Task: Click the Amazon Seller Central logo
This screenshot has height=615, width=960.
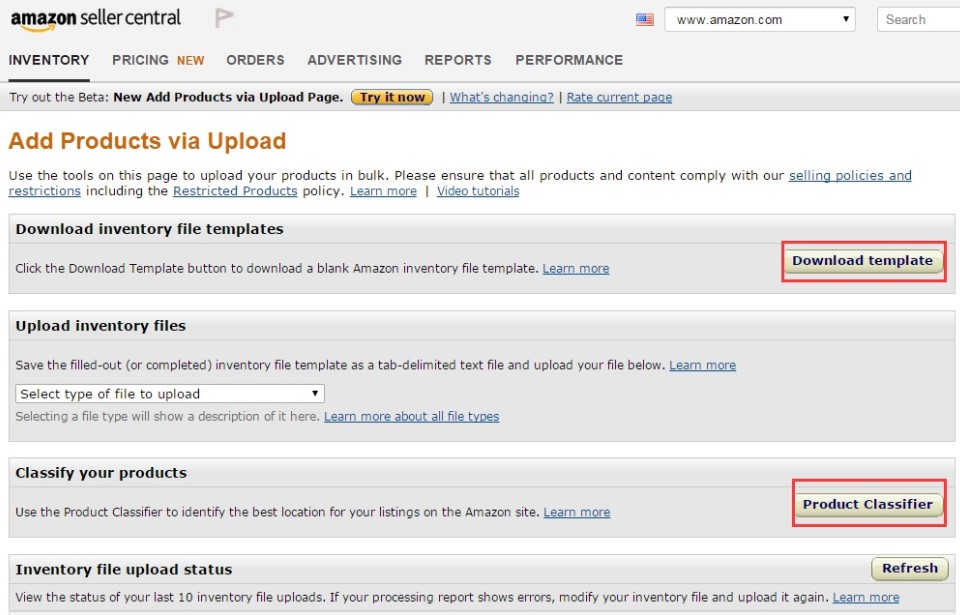Action: pyautogui.click(x=96, y=19)
